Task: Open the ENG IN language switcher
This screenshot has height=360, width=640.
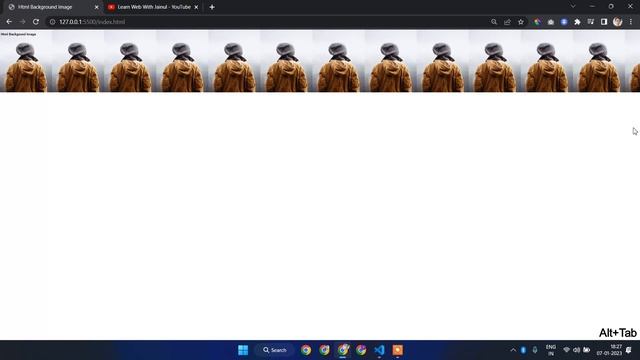Action: click(x=551, y=350)
